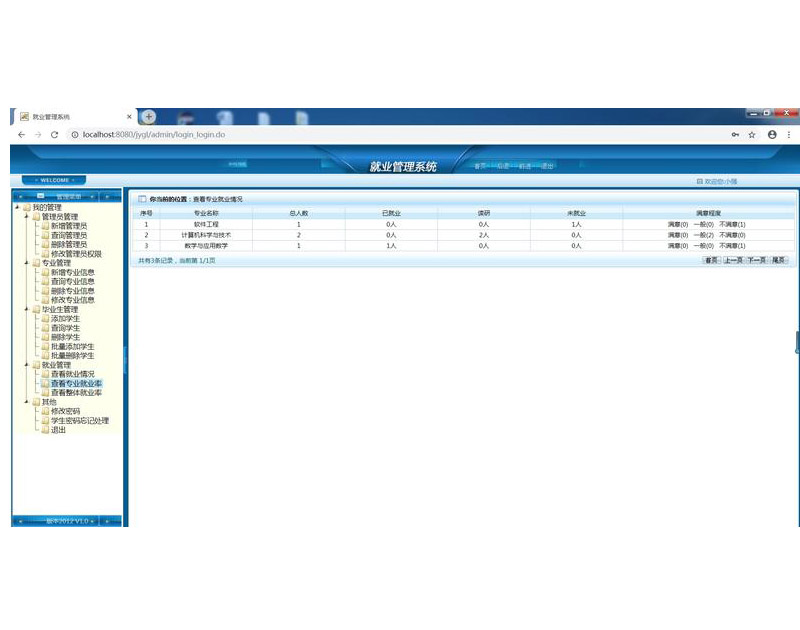Click the 下一页 pagination button
The width and height of the screenshot is (800, 630).
[x=756, y=260]
